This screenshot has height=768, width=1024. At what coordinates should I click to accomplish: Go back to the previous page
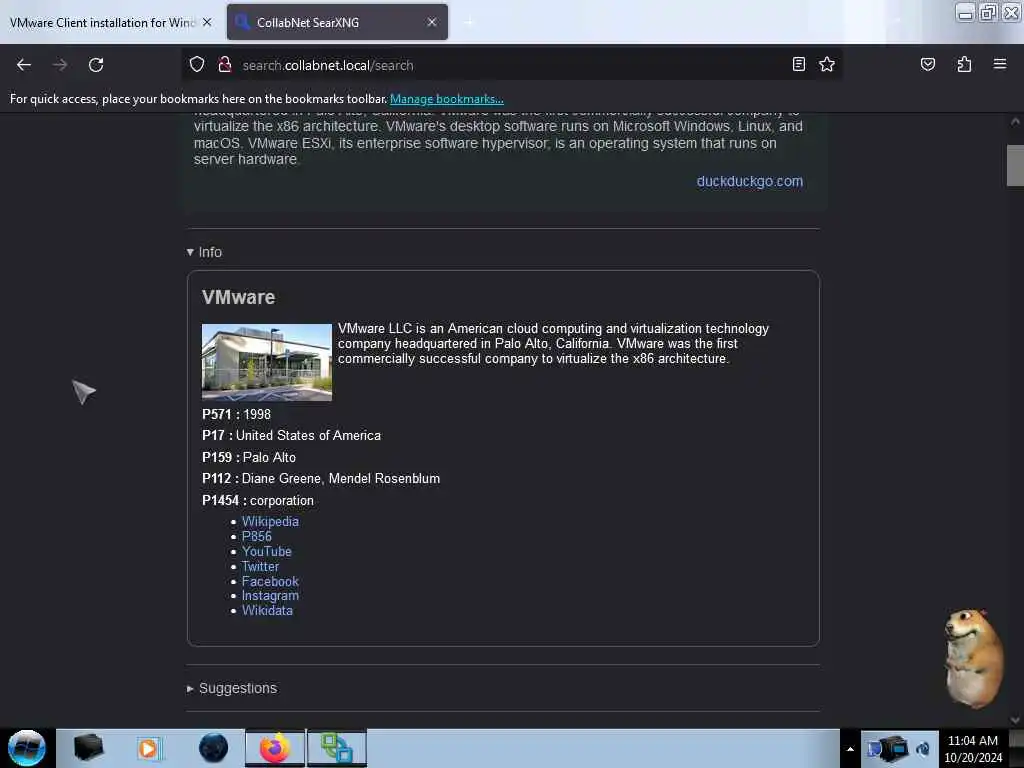pos(24,65)
